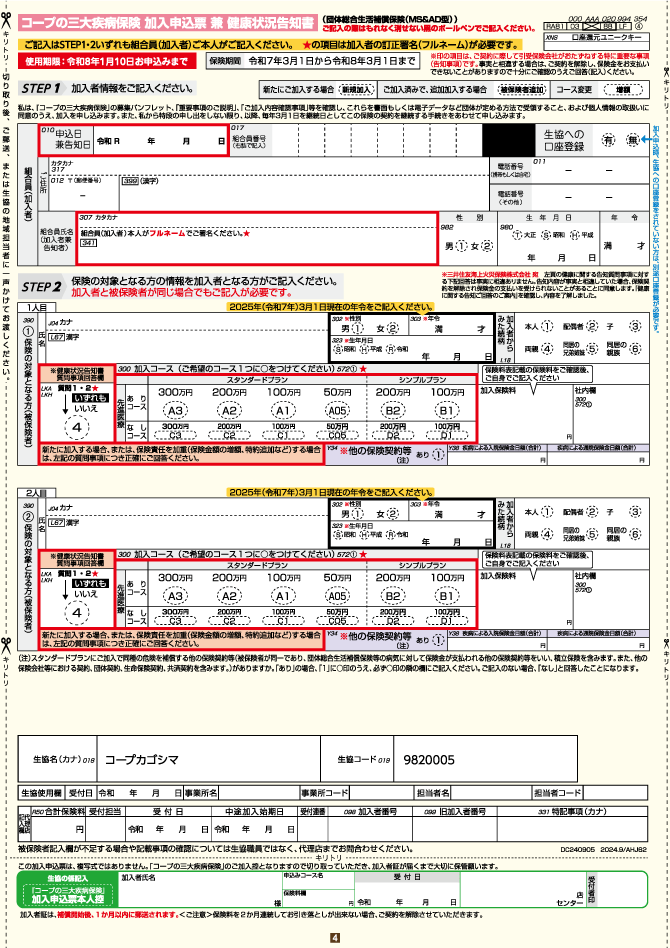Click the 保険期間 coverage period box
The image size is (670, 948).
point(313,61)
